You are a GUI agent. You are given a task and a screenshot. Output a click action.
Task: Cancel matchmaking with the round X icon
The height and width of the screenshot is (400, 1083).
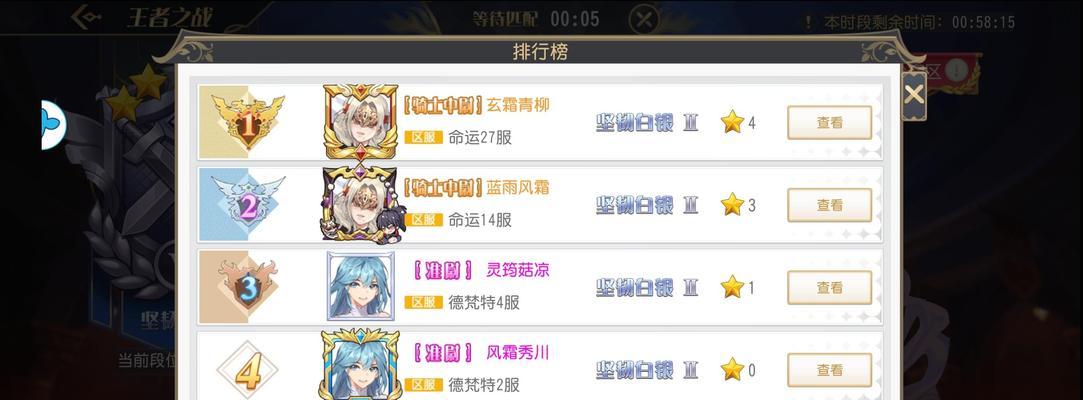[x=644, y=19]
